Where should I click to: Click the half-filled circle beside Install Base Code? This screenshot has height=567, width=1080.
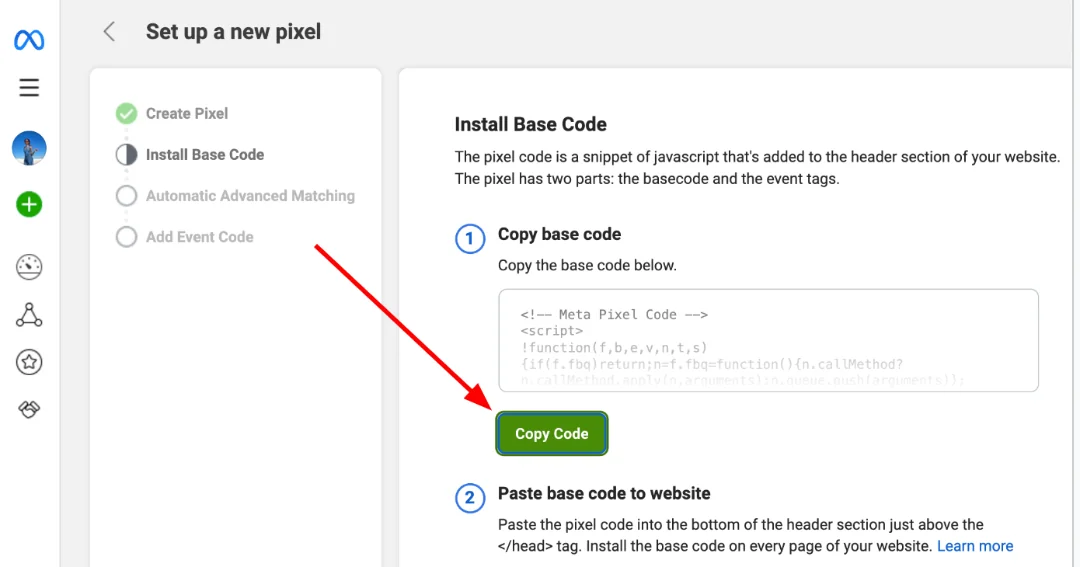pos(126,154)
